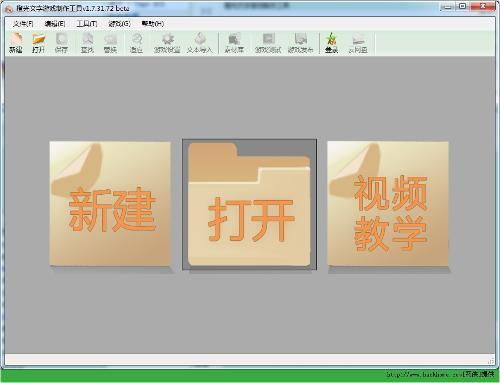This screenshot has width=500, height=383.
Task: Click the large 视频教学 tile
Action: point(388,204)
